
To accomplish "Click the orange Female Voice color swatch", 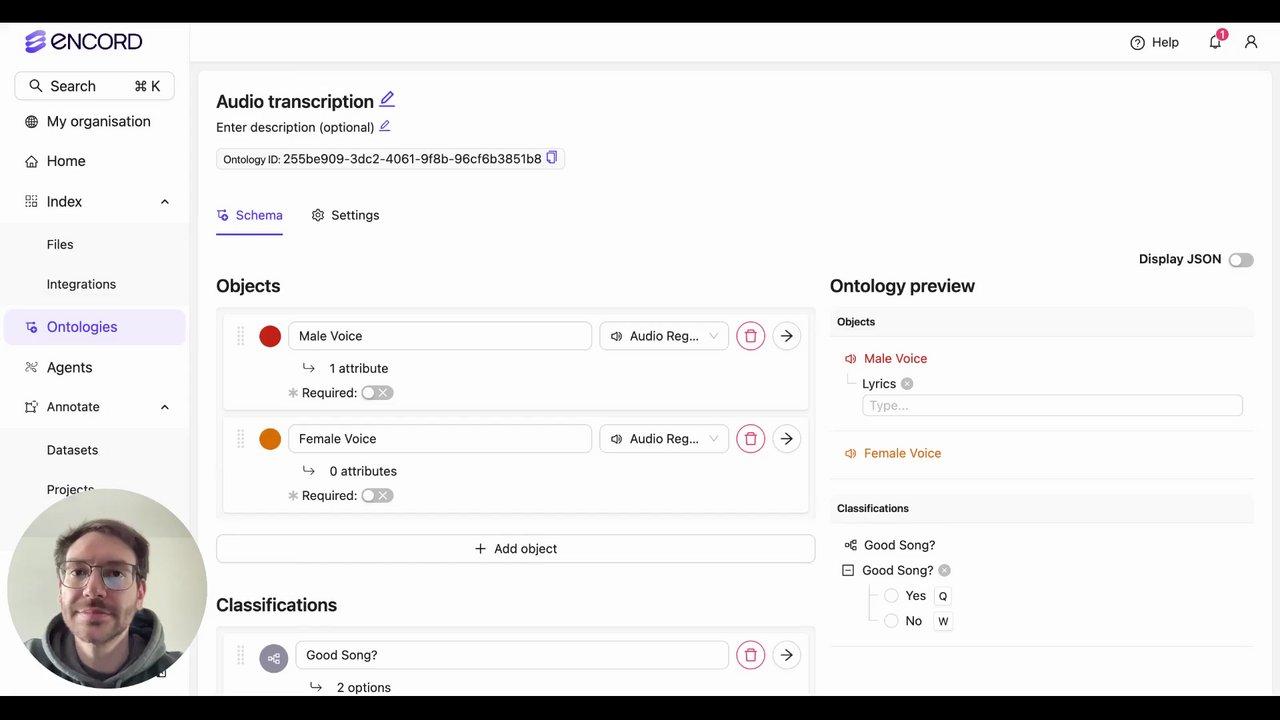I will click(270, 439).
